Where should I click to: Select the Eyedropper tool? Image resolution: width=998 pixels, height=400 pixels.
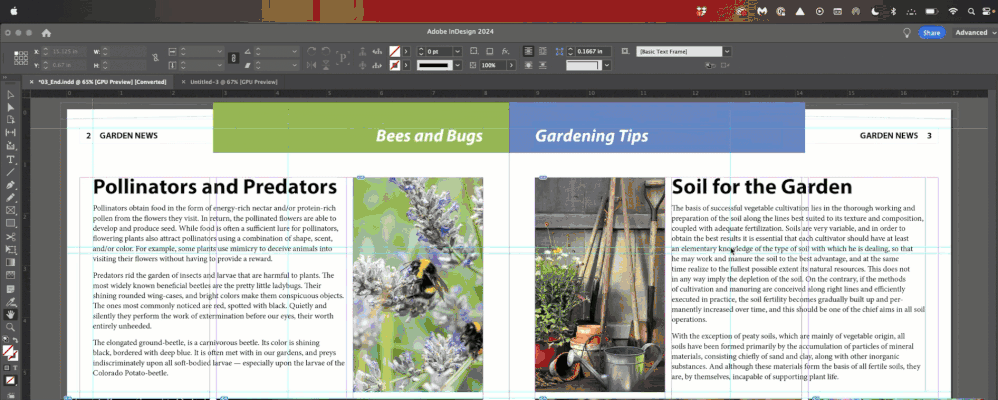pyautogui.click(x=10, y=301)
